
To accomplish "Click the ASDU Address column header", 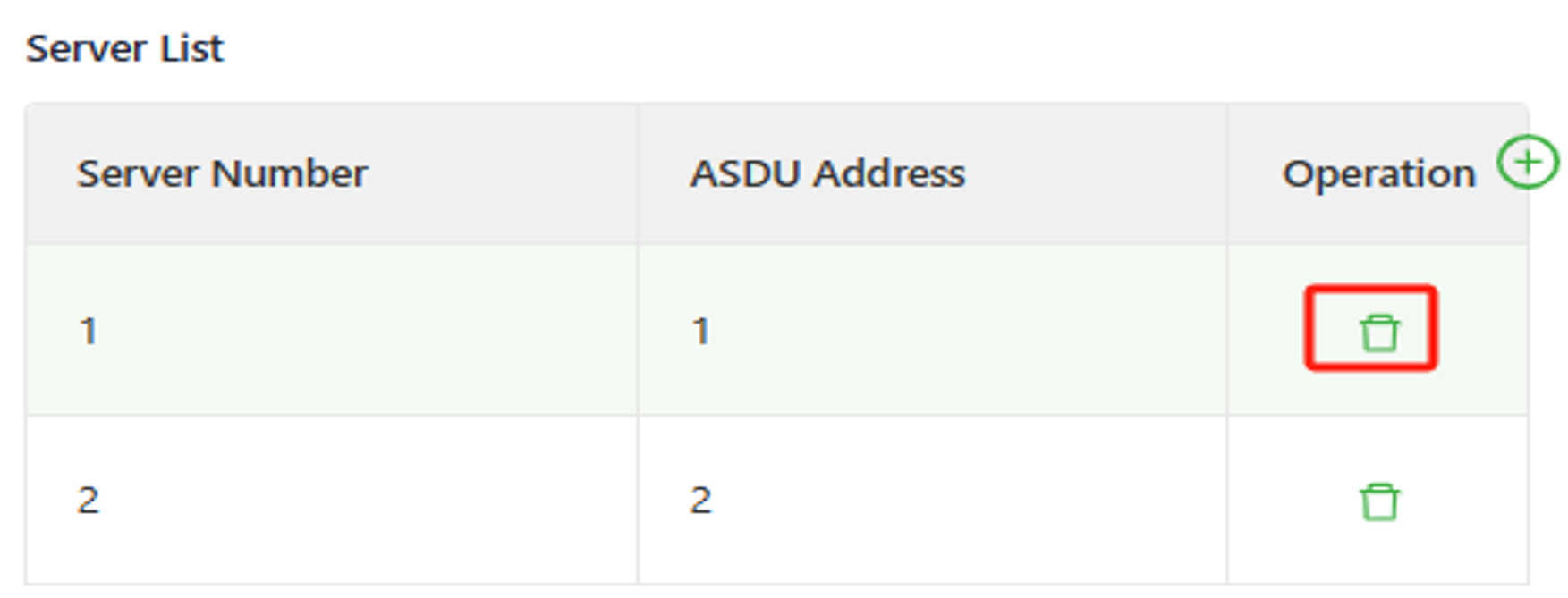I will click(x=827, y=173).
